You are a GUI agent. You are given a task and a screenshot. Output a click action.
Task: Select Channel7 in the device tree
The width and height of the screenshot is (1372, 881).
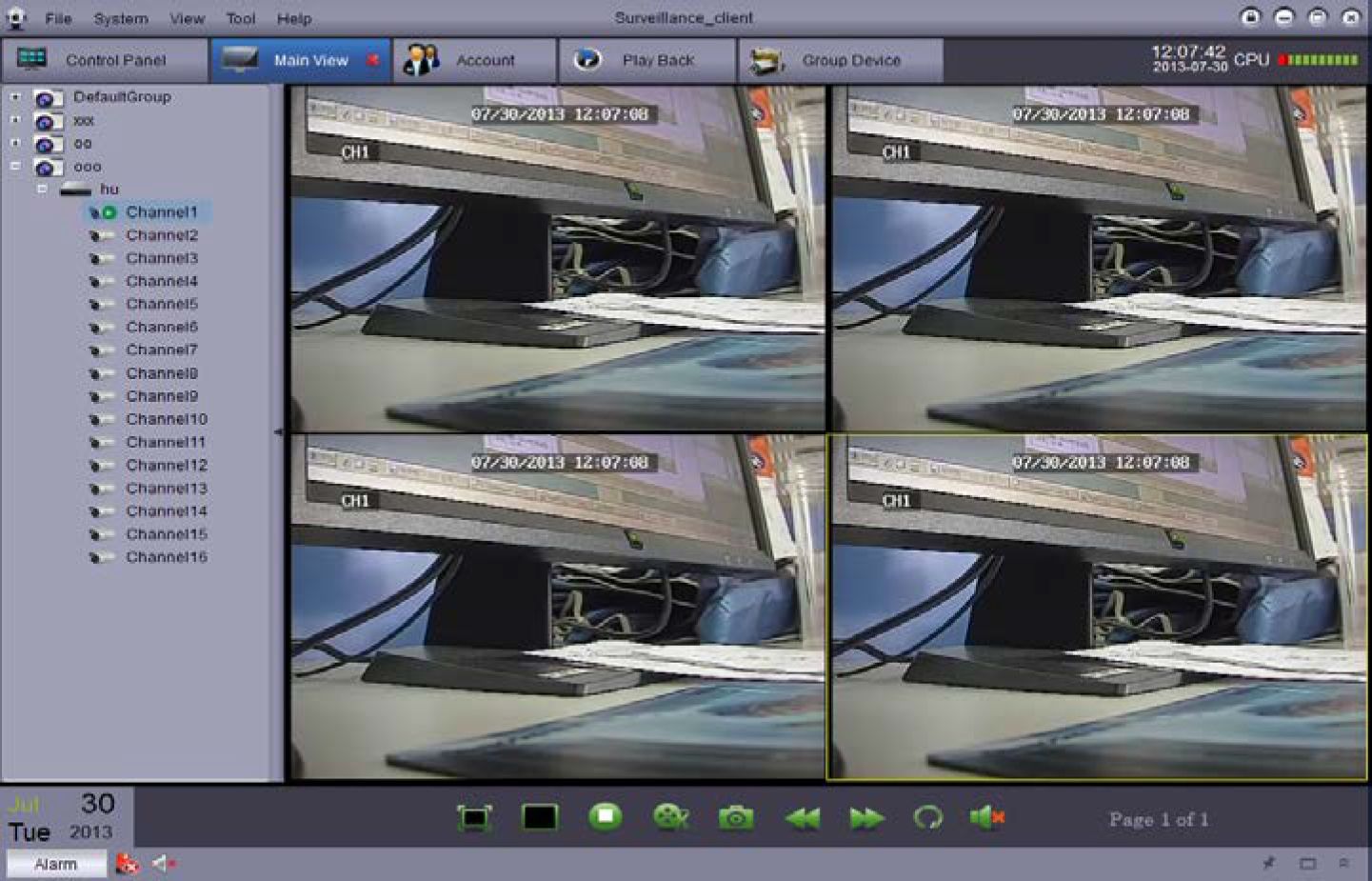click(x=161, y=350)
